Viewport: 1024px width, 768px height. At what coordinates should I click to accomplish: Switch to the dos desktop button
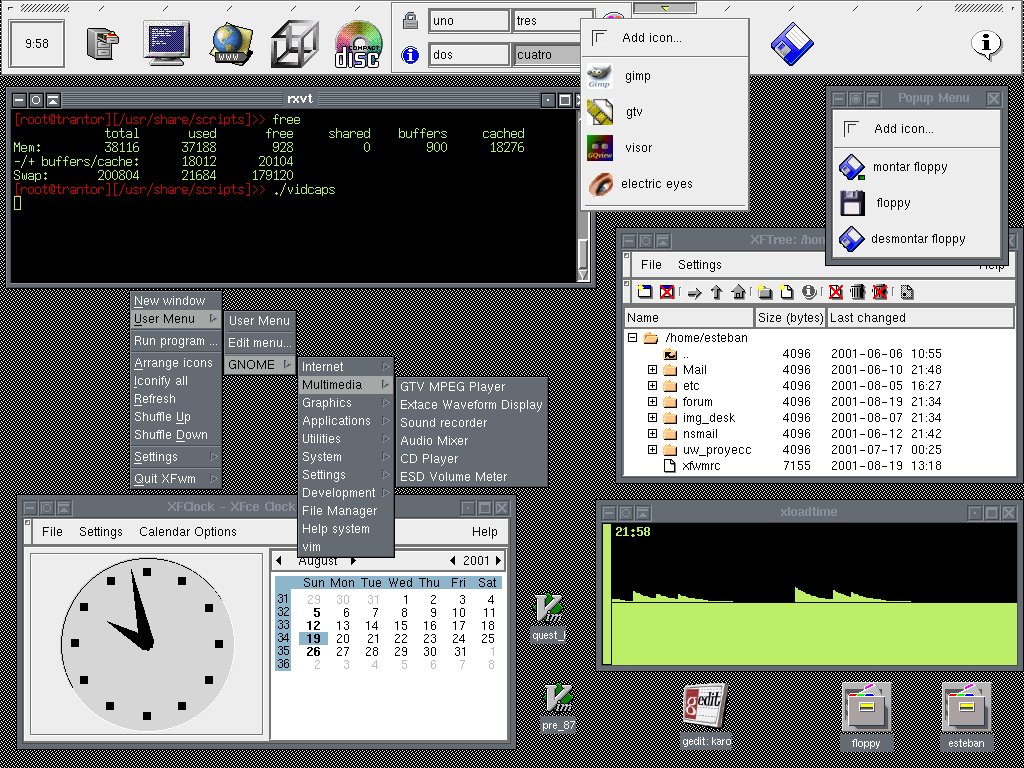point(469,55)
